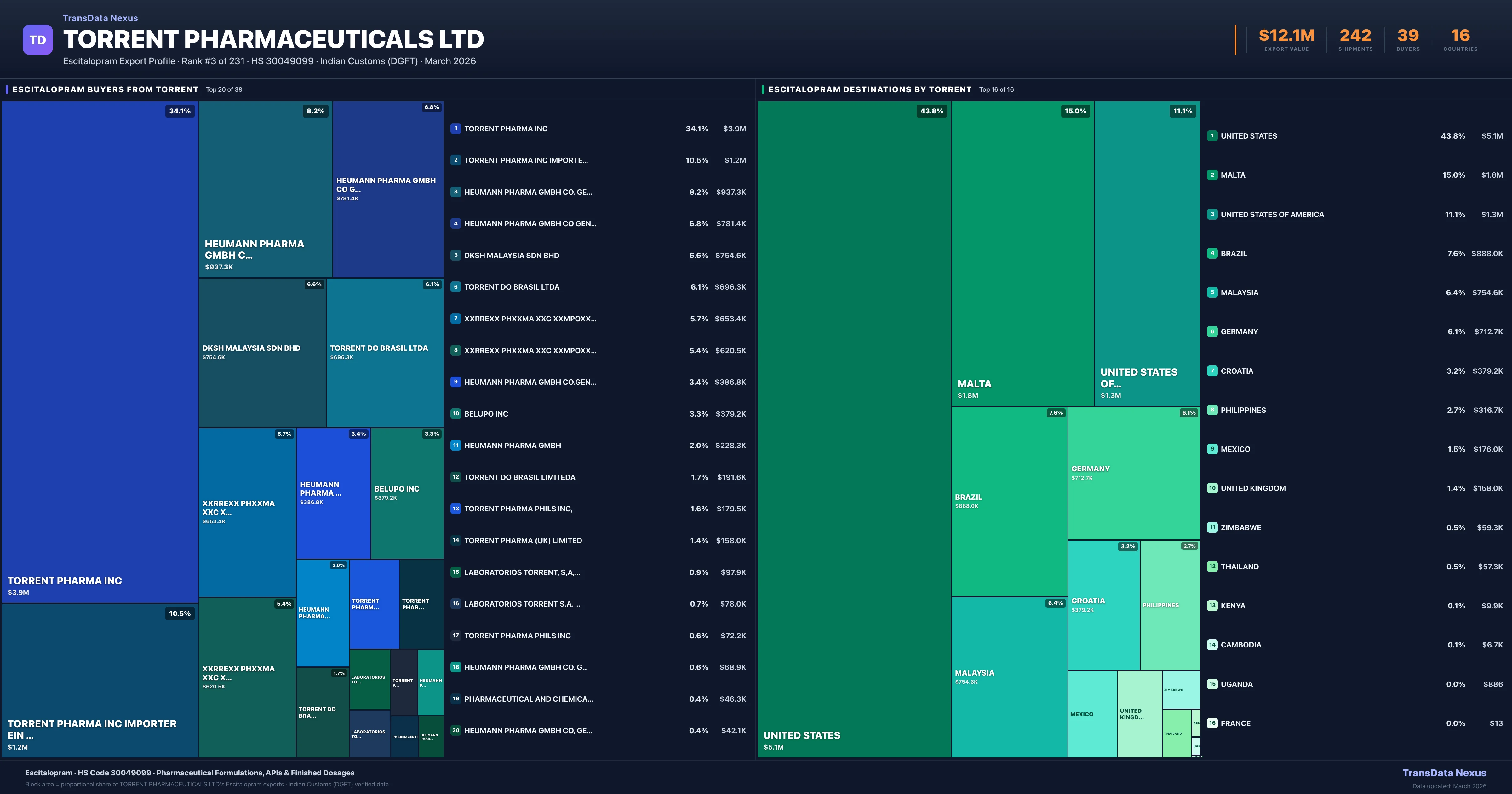
Task: Click the TORRENT PHARMA INC treemap block
Action: point(100,352)
